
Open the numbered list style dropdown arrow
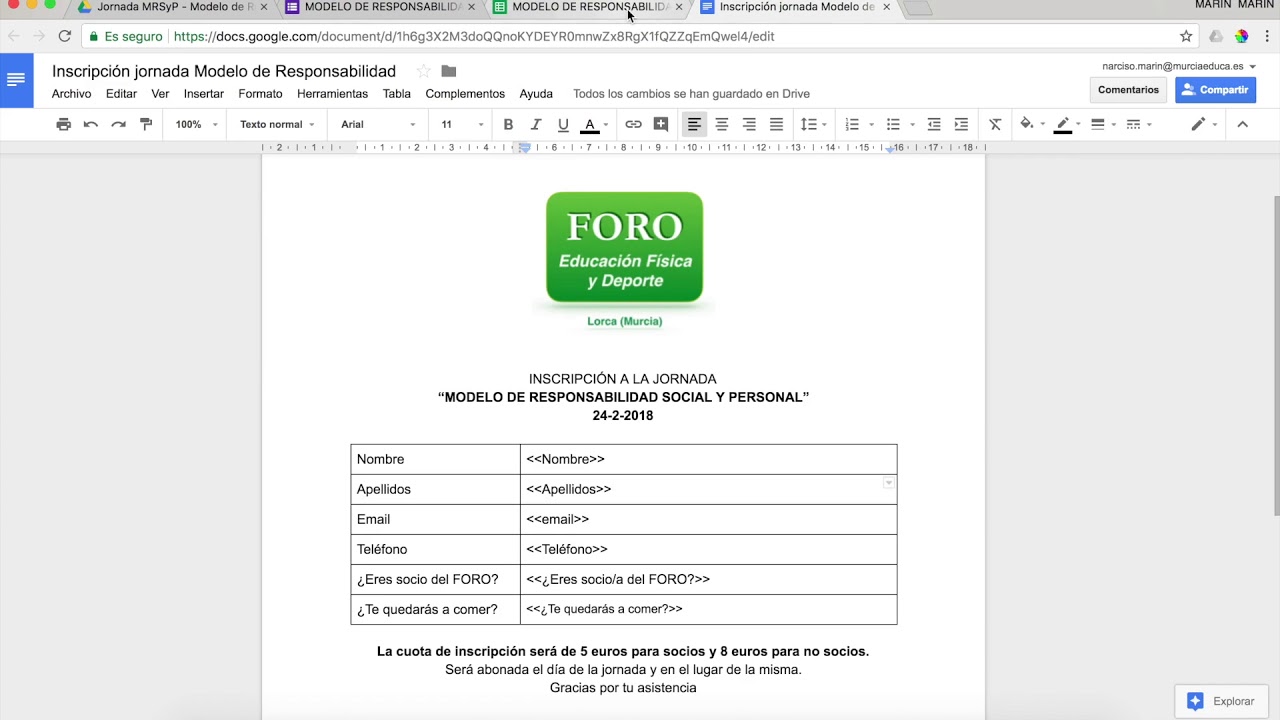coord(871,125)
